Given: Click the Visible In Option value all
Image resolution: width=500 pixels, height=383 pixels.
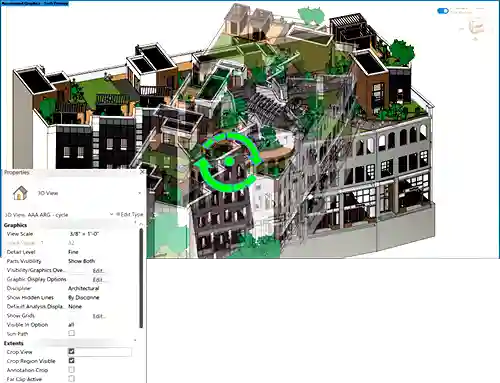Looking at the screenshot, I should pyautogui.click(x=71, y=325).
